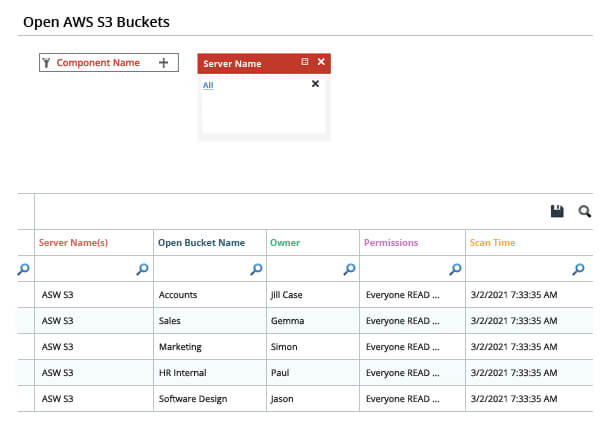Click the row selector column search icon

tap(23, 269)
